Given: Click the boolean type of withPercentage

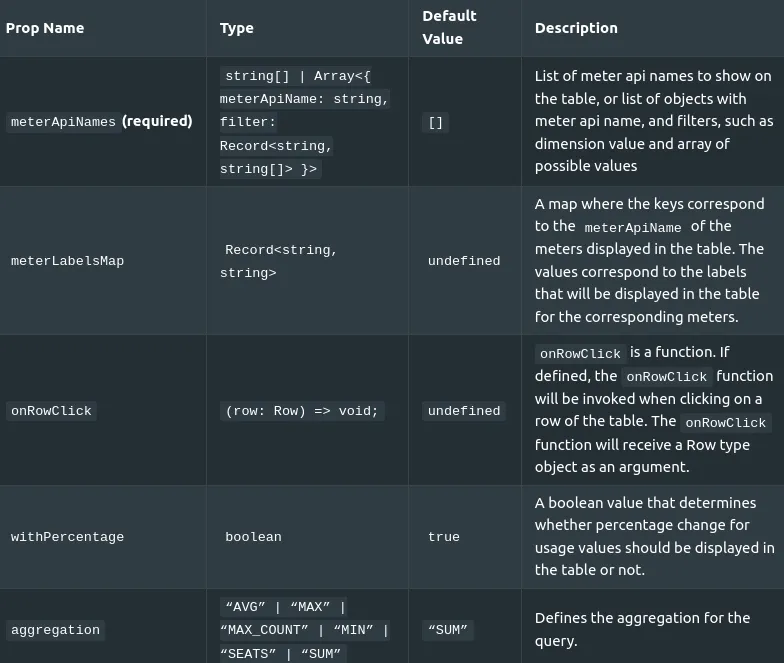Looking at the screenshot, I should coord(253,537).
